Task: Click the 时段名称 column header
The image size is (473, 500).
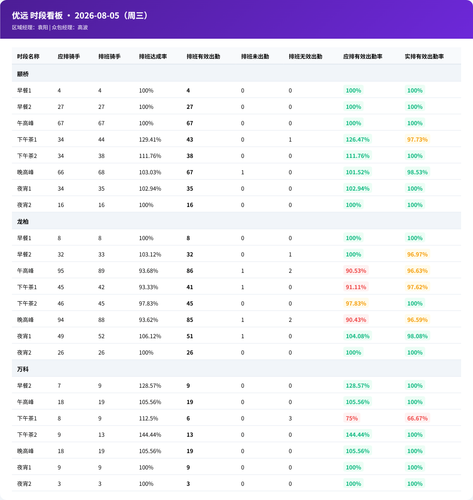Action: point(28,57)
